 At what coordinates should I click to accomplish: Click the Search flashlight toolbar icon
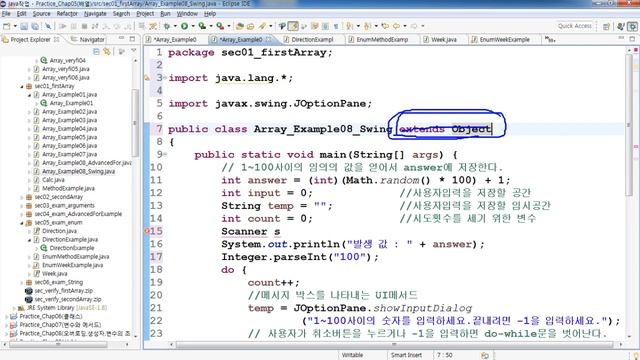[x=262, y=26]
